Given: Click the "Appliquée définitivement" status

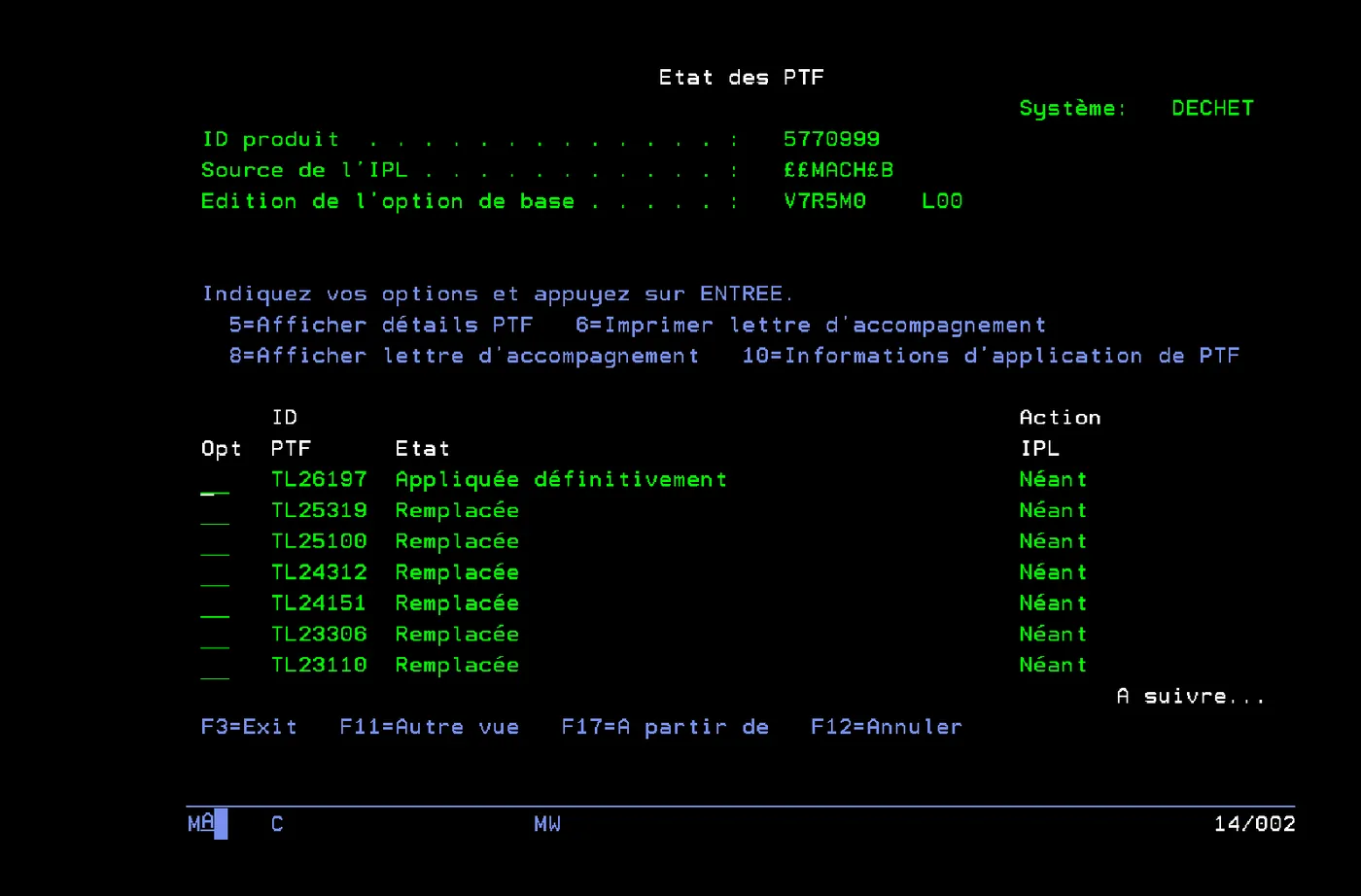Looking at the screenshot, I should coord(561,479).
